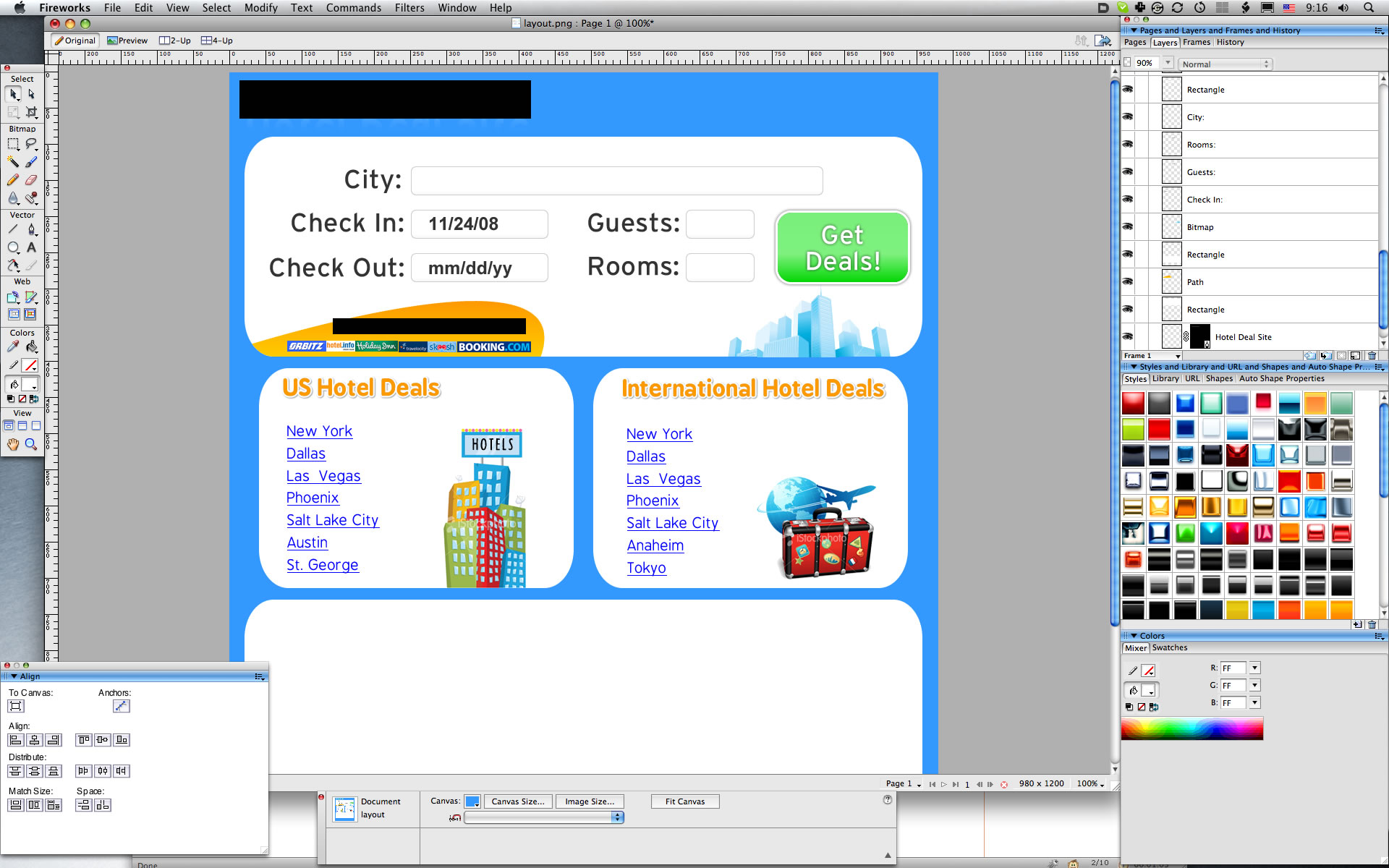Viewport: 1389px width, 868px height.
Task: Hide the Check In: layer
Action: point(1127,199)
